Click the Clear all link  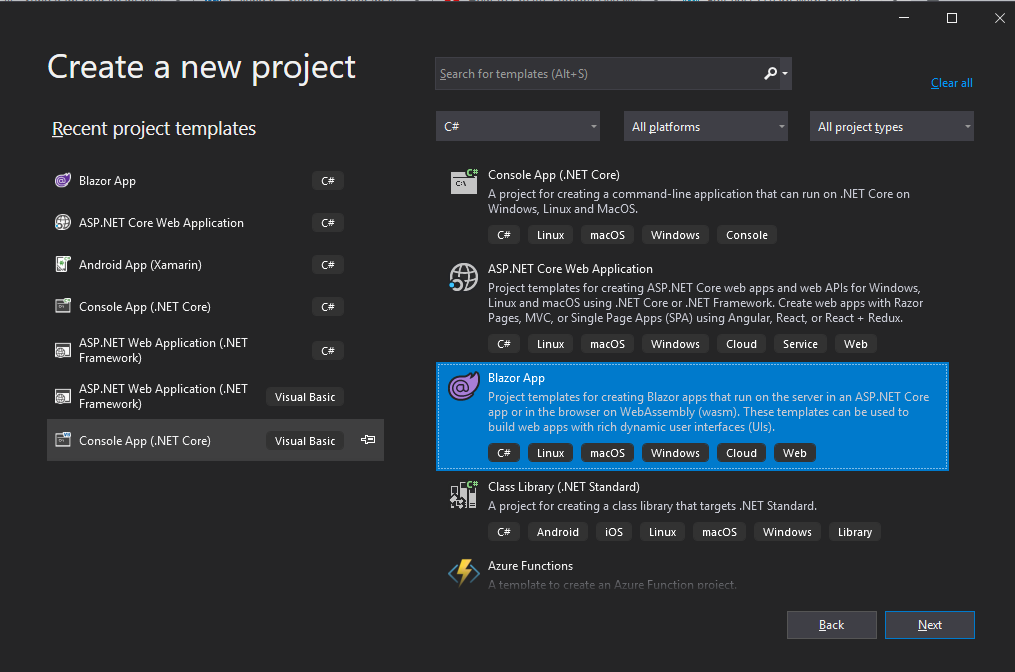tap(951, 82)
